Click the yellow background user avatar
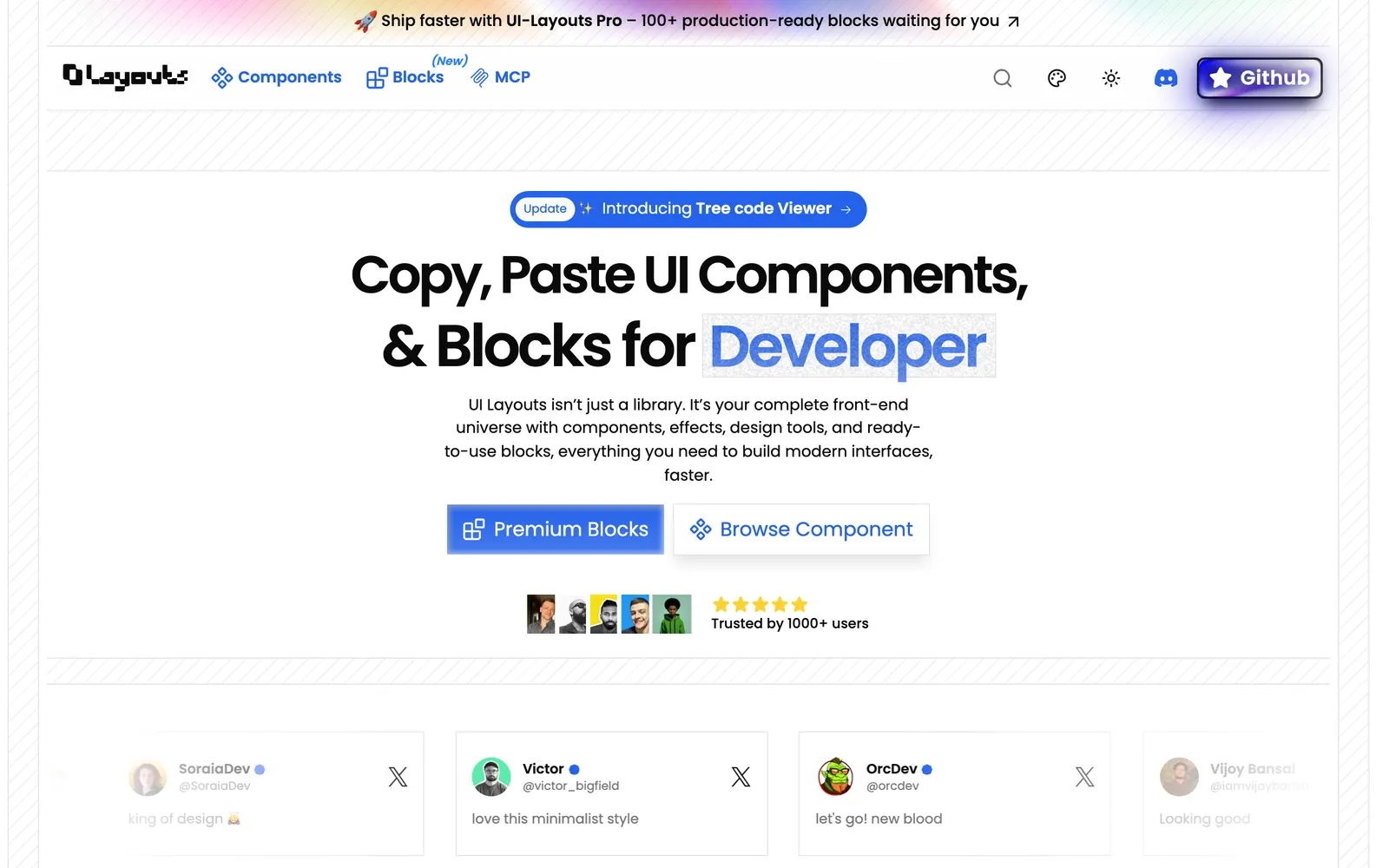Image resolution: width=1389 pixels, height=868 pixels. [603, 614]
